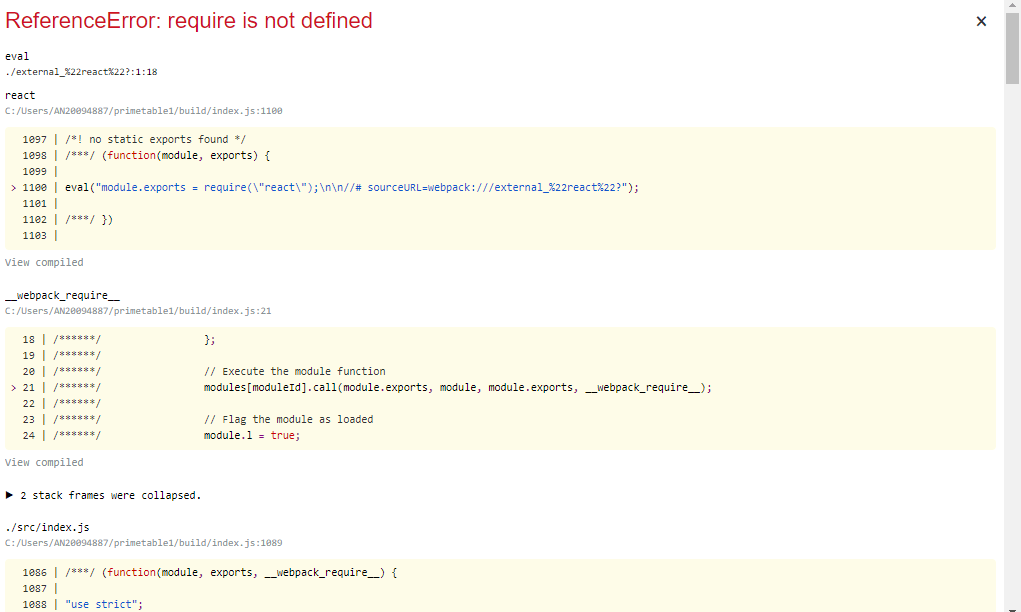Click the external_%22react%22 source path

click(80, 71)
